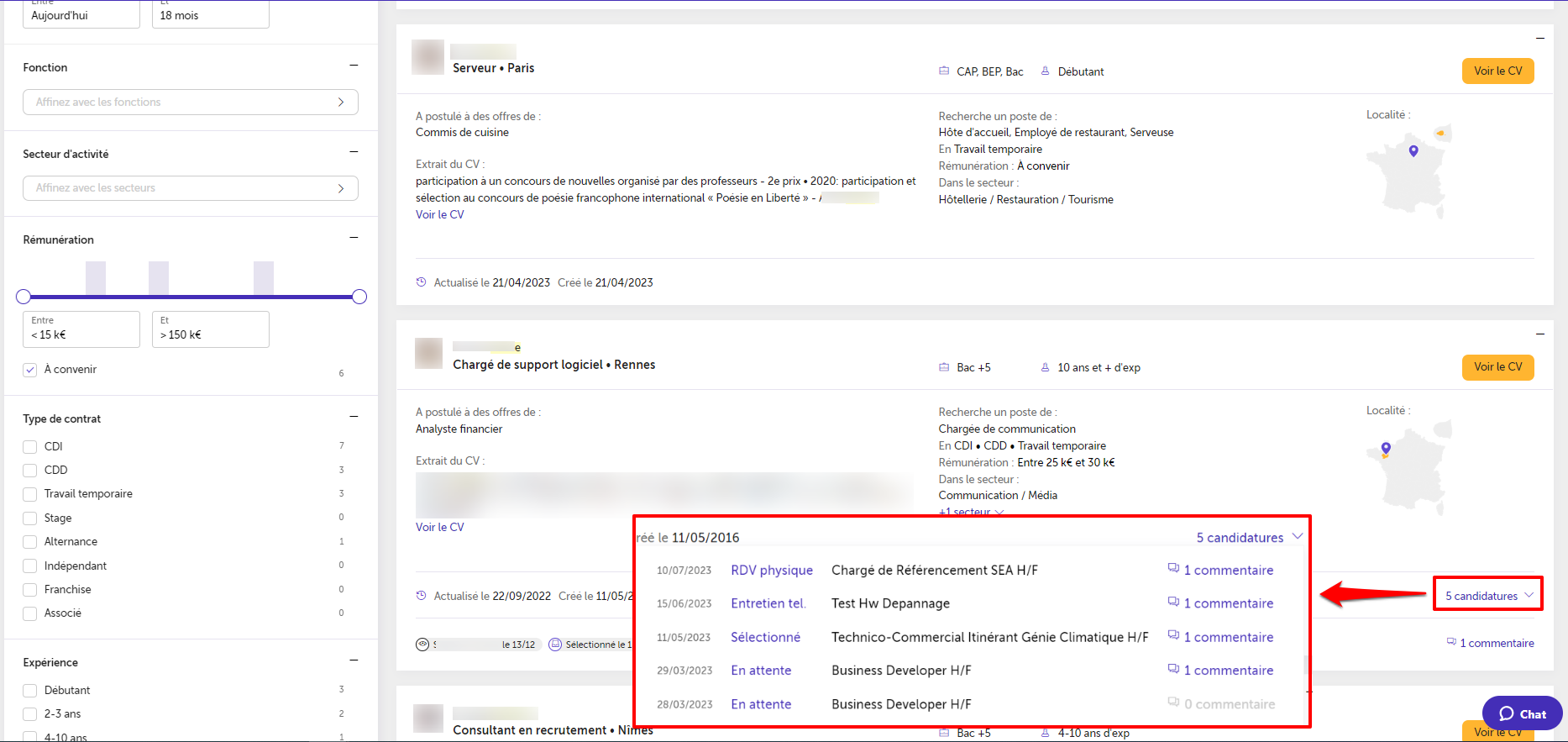Collapse the Serveur Paris candidate card
Viewport: 1568px width, 742px height.
coord(1540,39)
